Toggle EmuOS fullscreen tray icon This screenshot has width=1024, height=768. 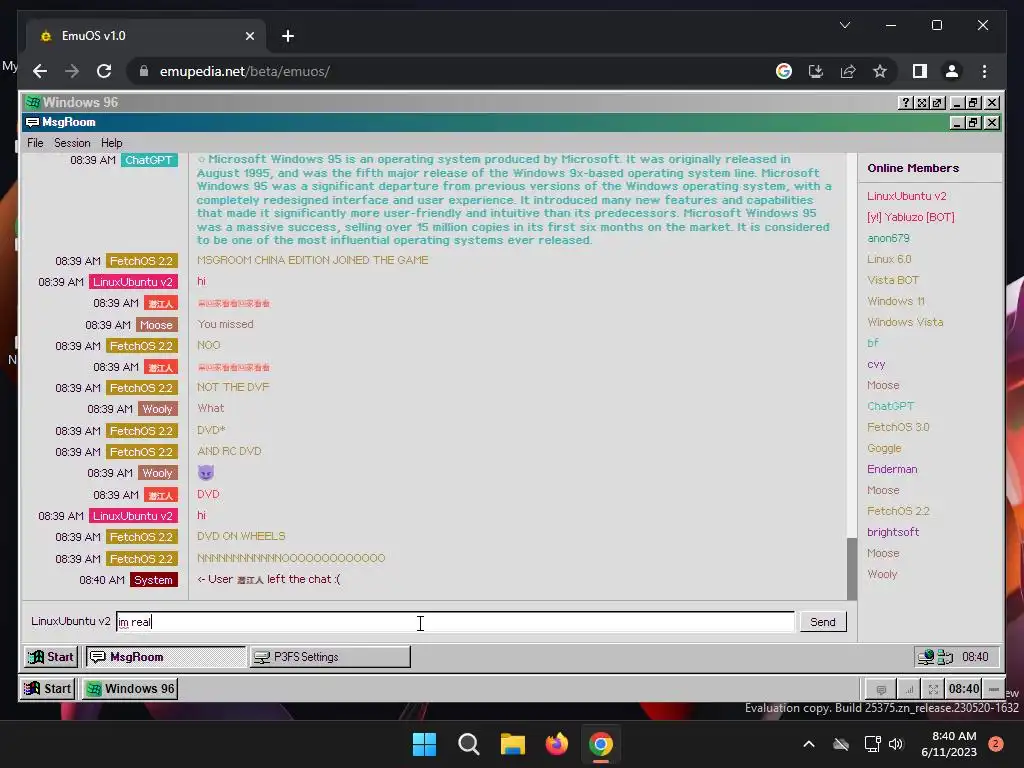[x=933, y=689]
